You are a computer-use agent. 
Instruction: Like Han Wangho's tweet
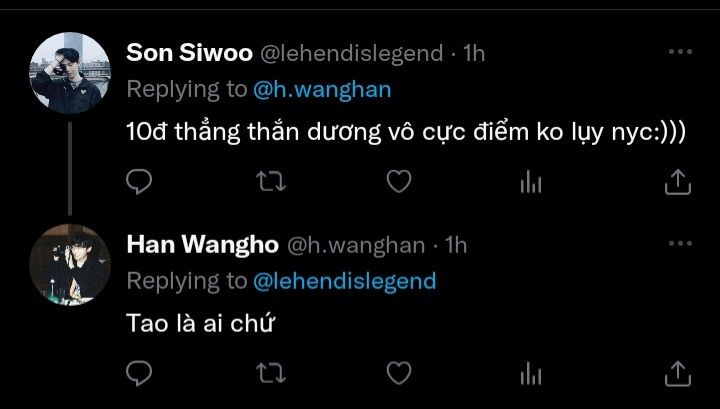(399, 373)
